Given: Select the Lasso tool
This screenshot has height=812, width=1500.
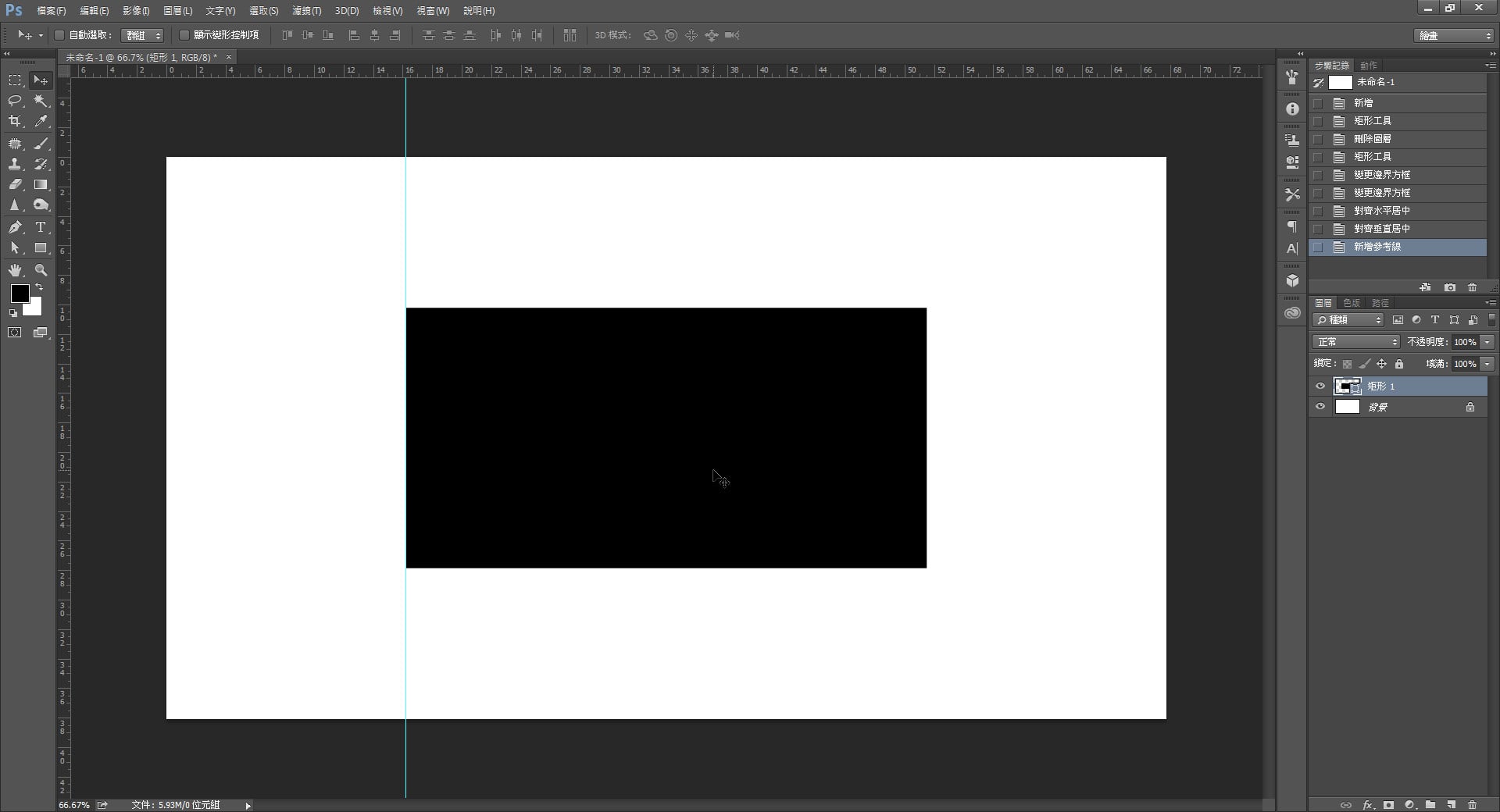Looking at the screenshot, I should (15, 101).
